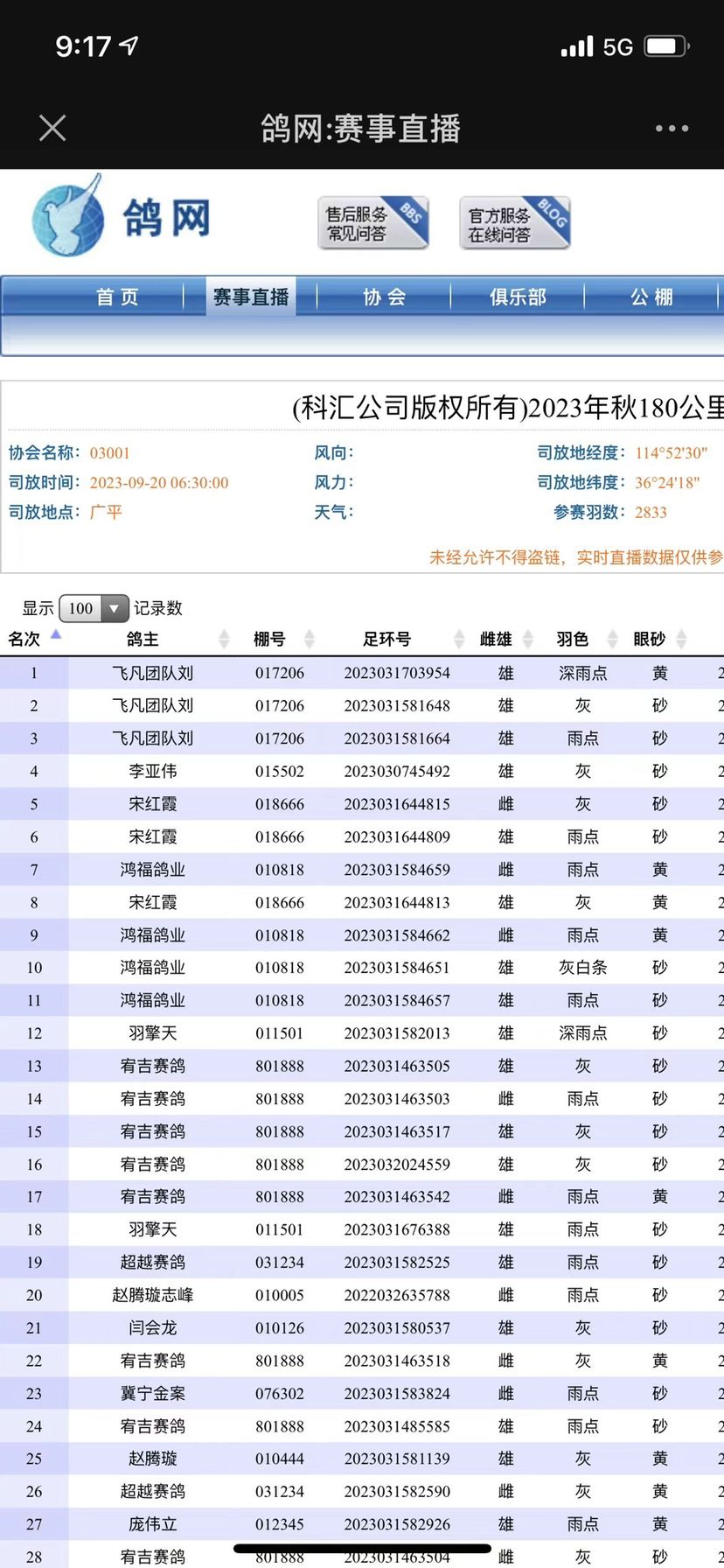Select ring number 2023030745492
This screenshot has height=1568, width=724.
397,771
